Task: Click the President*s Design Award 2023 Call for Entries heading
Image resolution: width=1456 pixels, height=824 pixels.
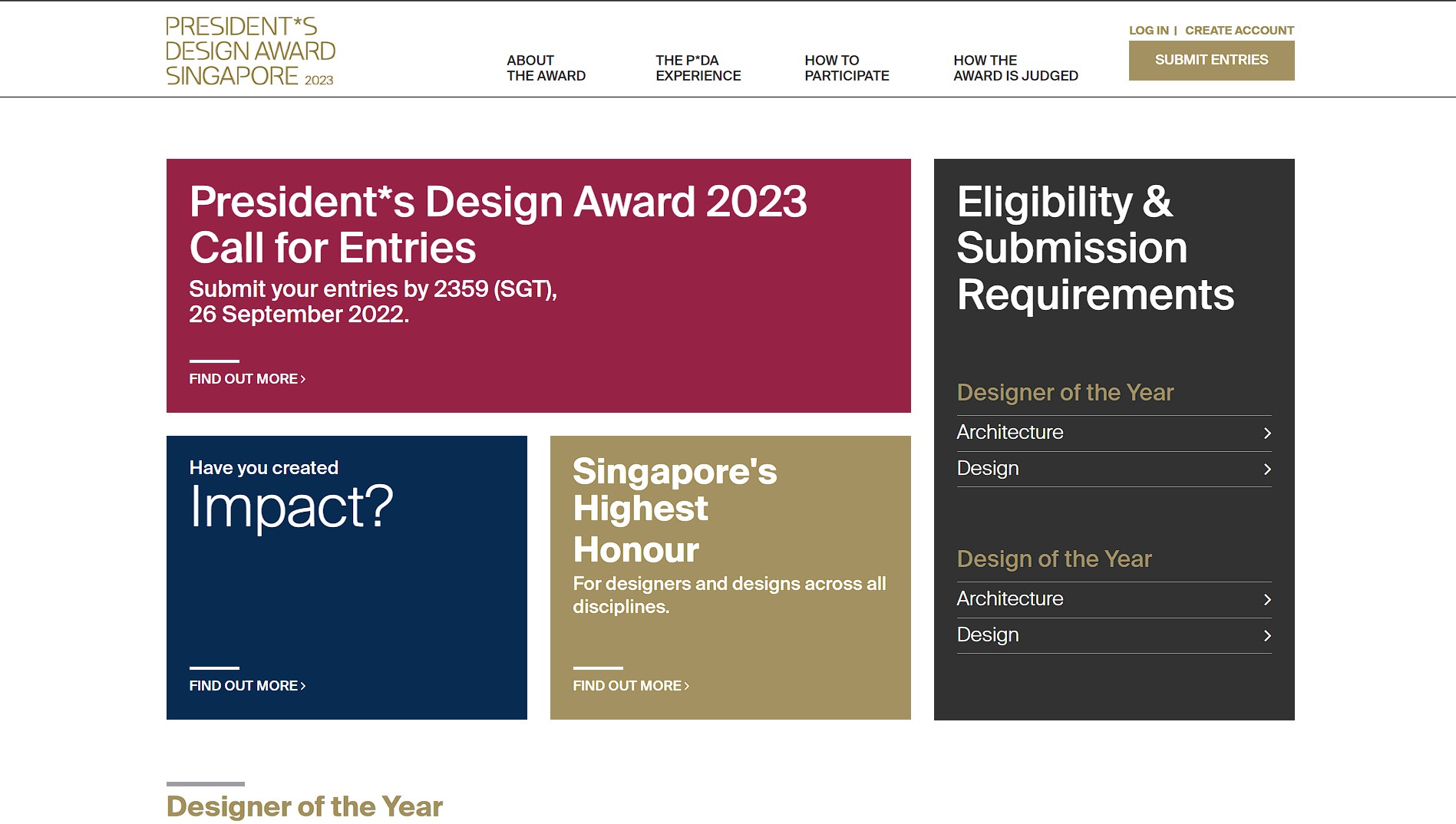Action: pos(498,225)
